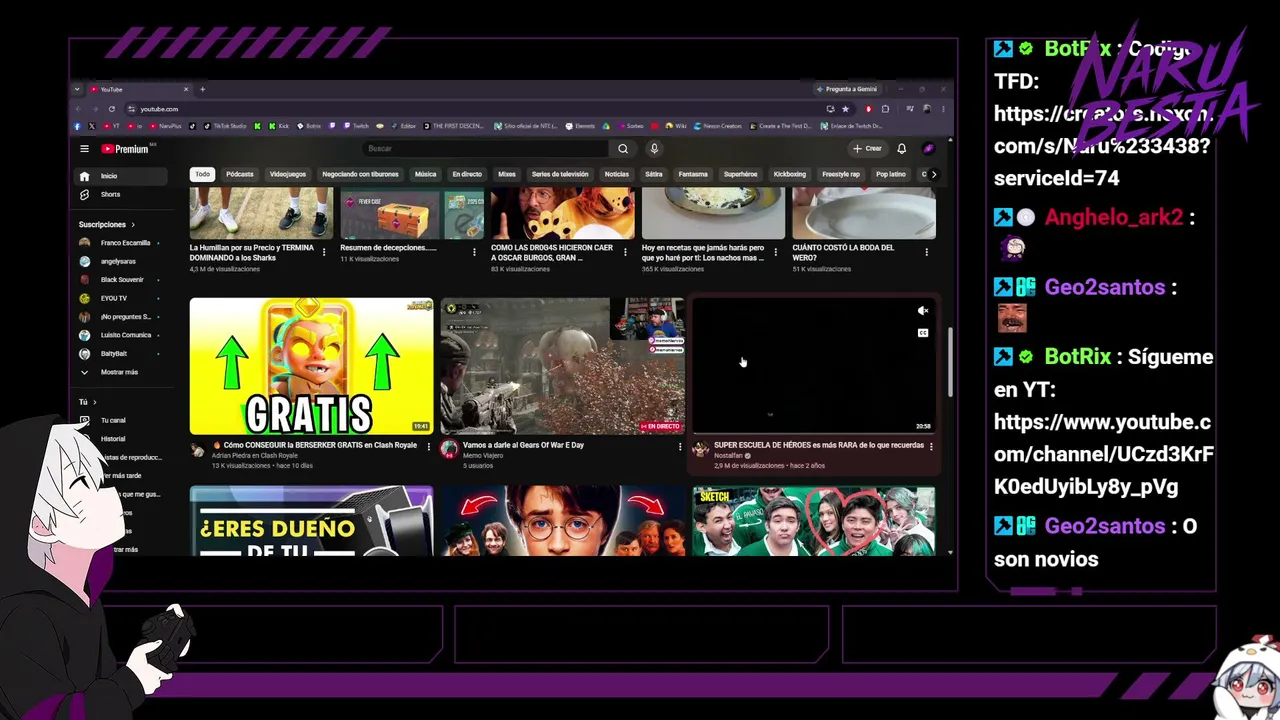This screenshot has width=1280, height=720.
Task: Expand the Tú section
Action: (x=88, y=402)
